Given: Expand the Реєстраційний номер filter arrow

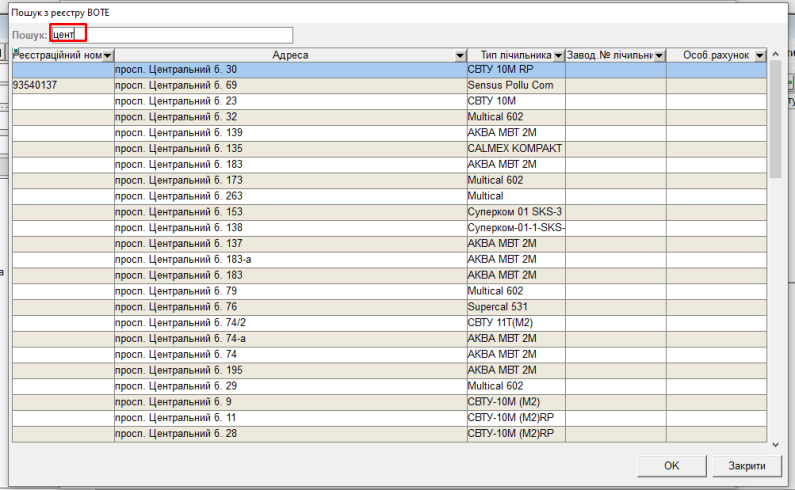Looking at the screenshot, I should click(108, 55).
